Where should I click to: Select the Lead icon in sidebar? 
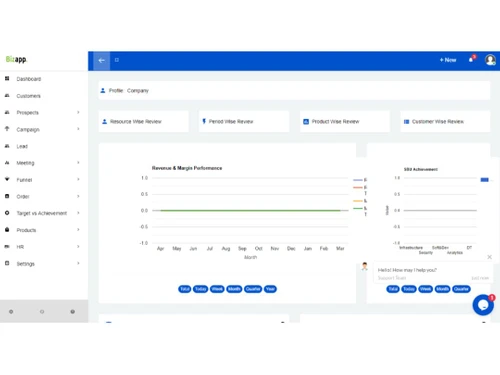click(x=7, y=146)
